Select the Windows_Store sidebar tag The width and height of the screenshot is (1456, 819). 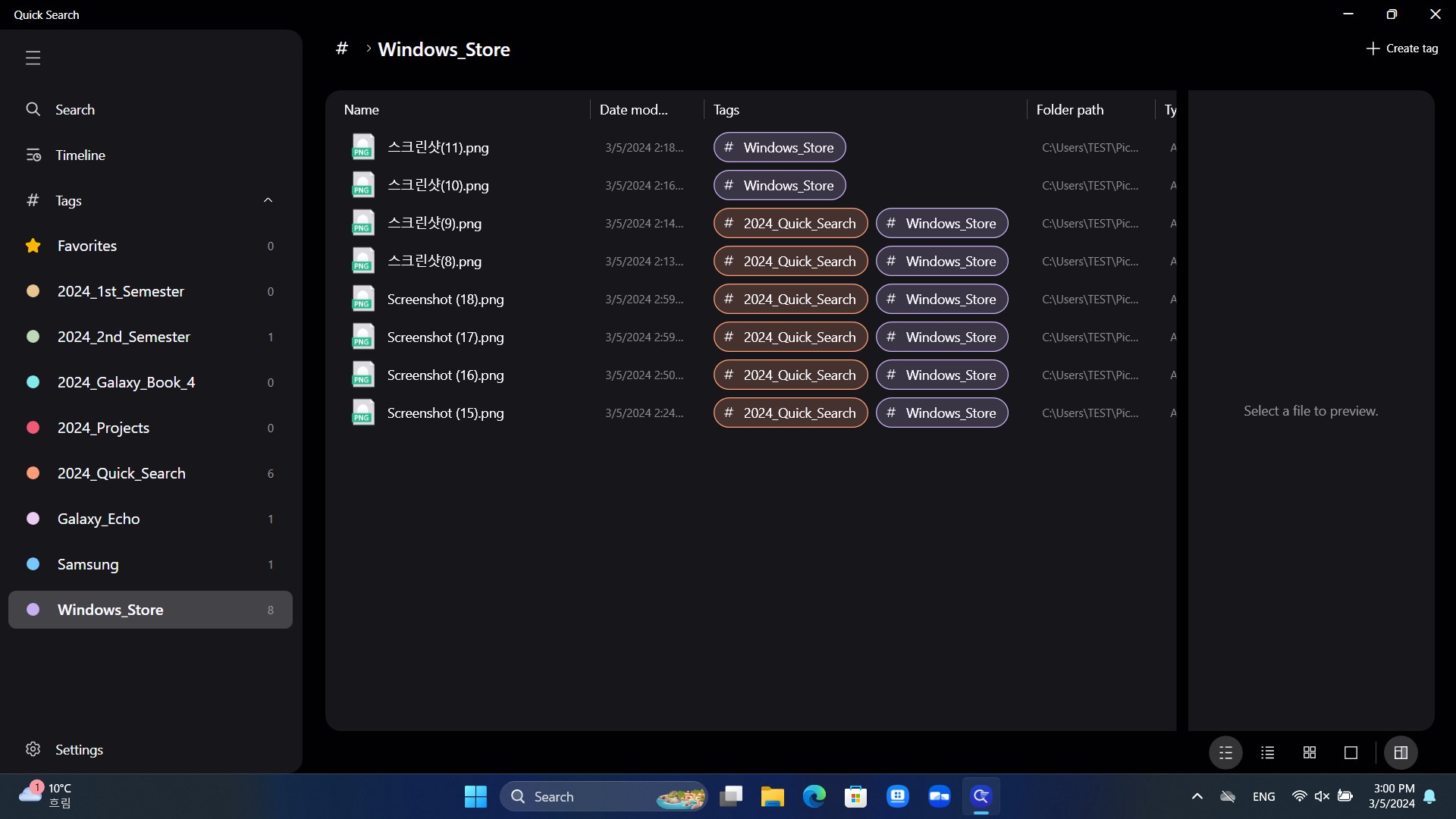coord(150,610)
